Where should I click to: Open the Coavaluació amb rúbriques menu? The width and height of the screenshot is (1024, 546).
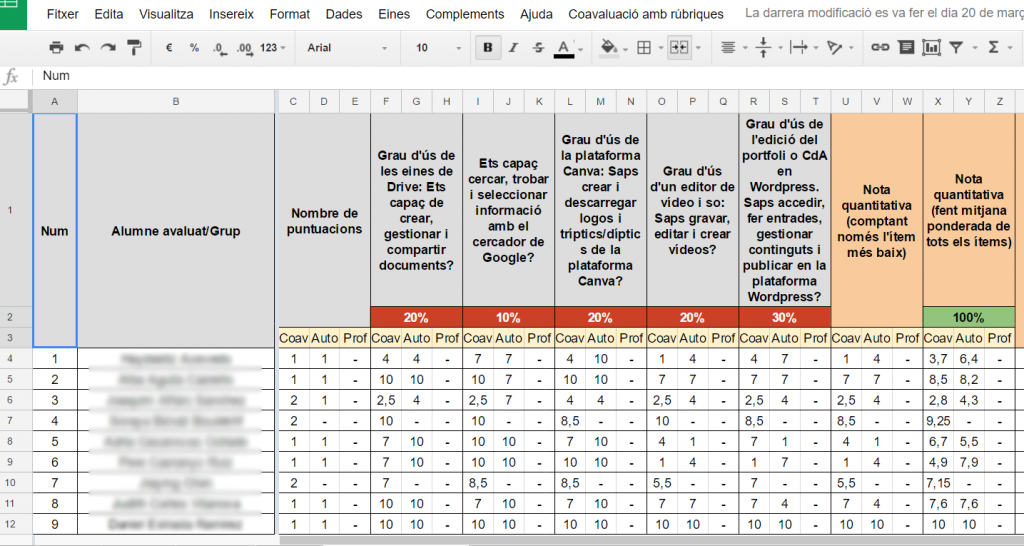click(x=645, y=14)
